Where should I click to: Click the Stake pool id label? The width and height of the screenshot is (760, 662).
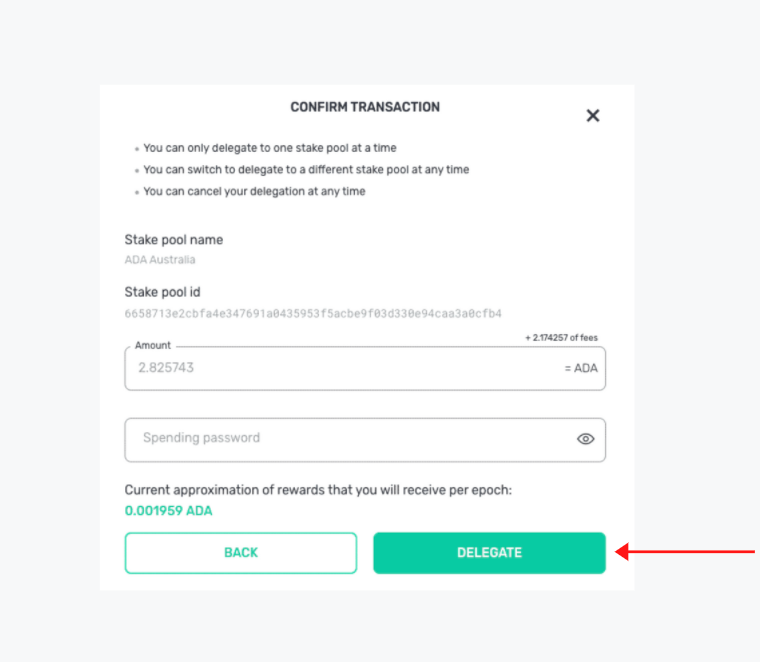pyautogui.click(x=162, y=292)
